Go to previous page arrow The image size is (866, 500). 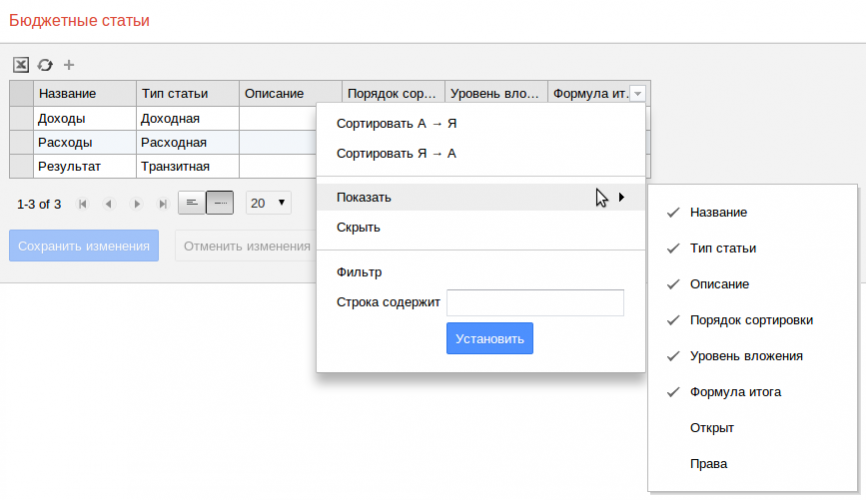[x=109, y=204]
